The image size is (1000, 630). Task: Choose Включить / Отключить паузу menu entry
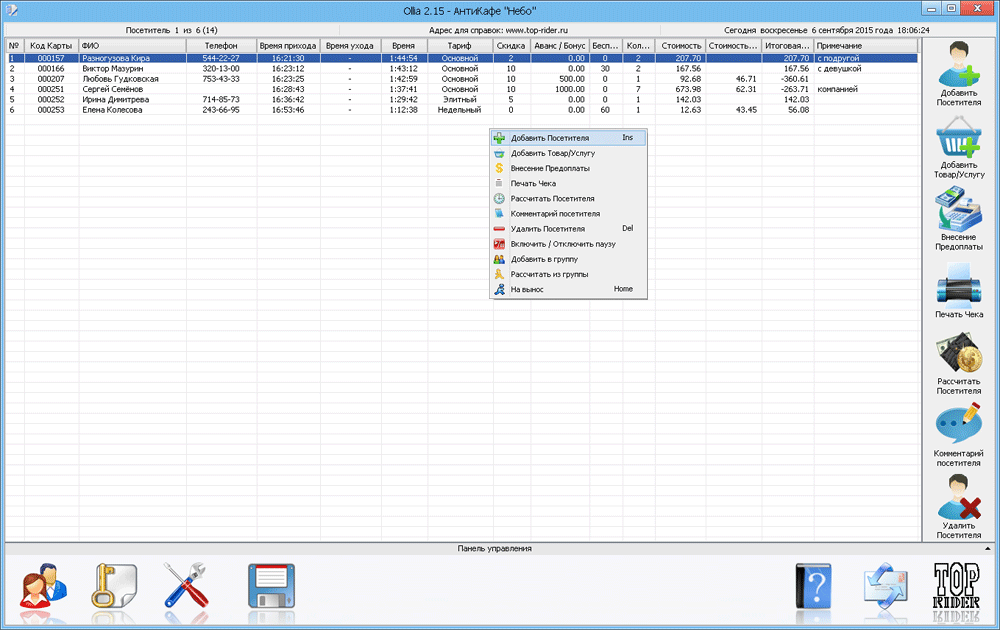(569, 244)
